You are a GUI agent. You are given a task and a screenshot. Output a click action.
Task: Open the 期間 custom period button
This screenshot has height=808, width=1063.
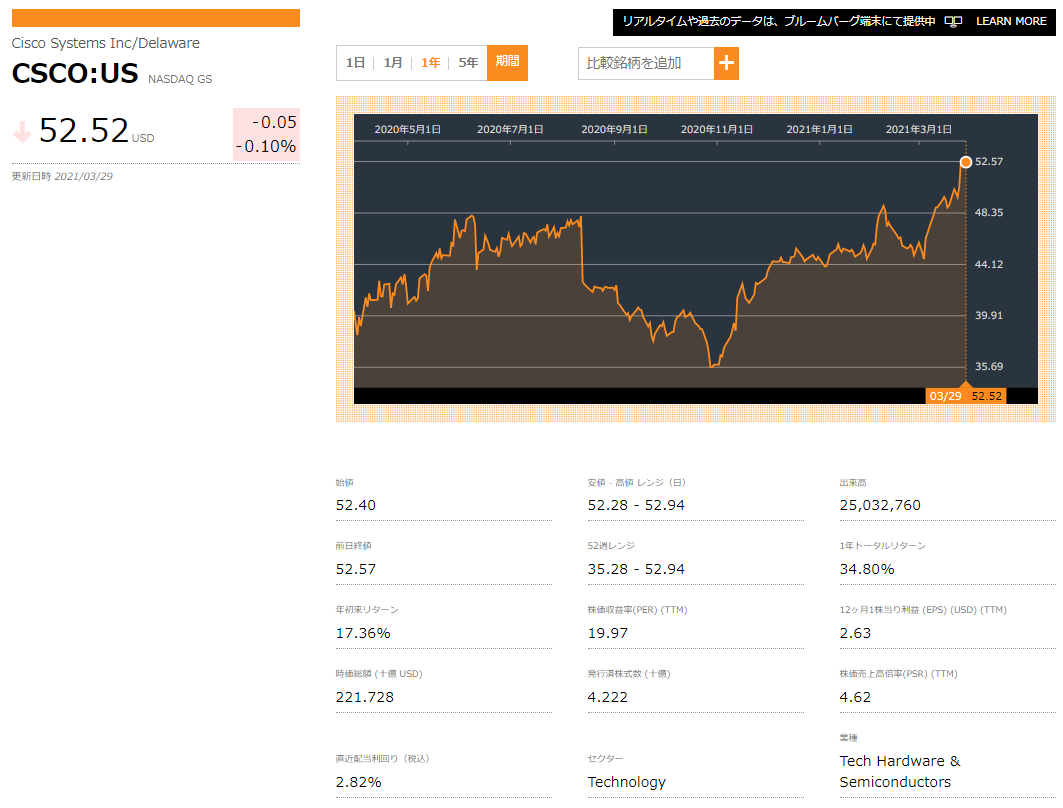click(507, 62)
